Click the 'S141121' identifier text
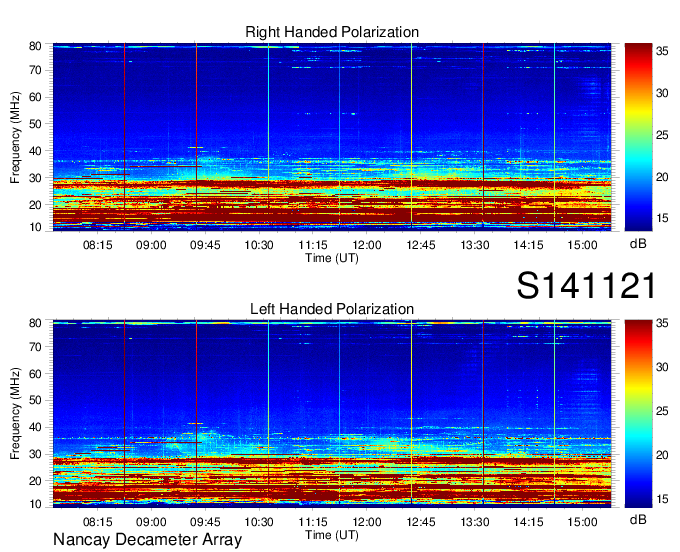The width and height of the screenshot is (680, 552). pyautogui.click(x=586, y=286)
